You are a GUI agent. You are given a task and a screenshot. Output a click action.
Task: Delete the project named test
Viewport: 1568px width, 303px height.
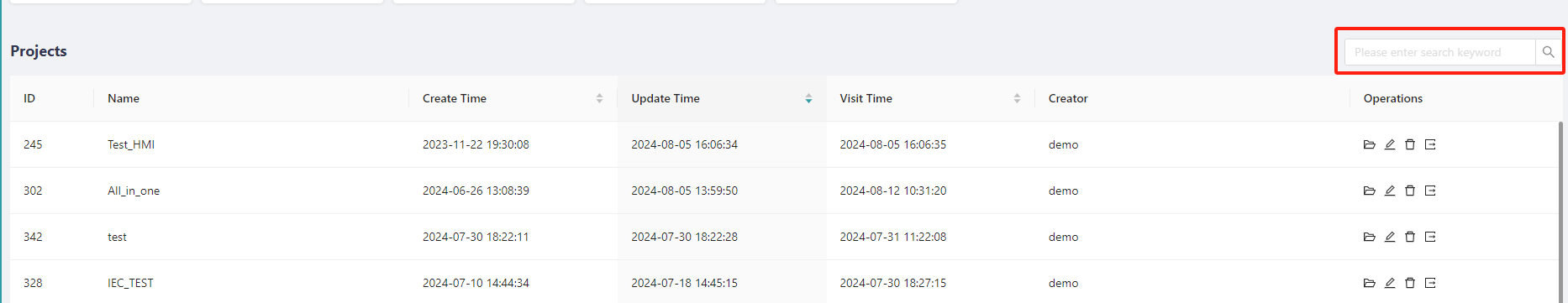click(1410, 237)
